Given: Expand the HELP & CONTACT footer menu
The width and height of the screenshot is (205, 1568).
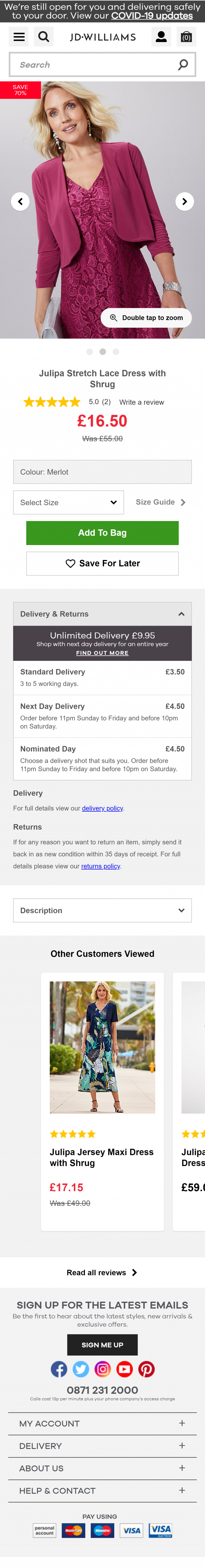Looking at the screenshot, I should click(102, 1490).
